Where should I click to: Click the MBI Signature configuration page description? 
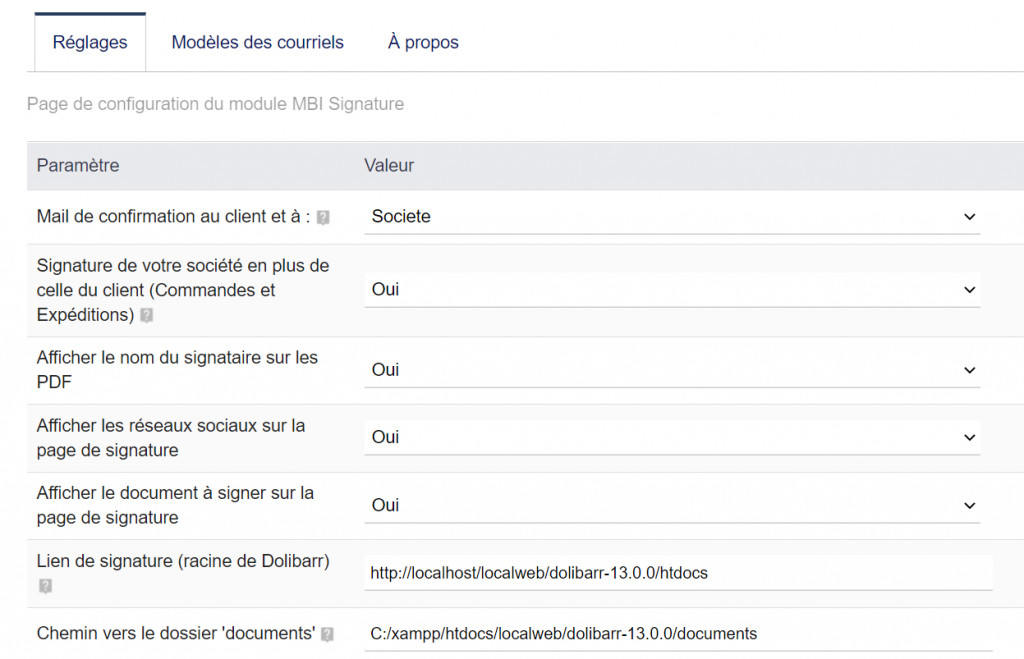[x=215, y=104]
